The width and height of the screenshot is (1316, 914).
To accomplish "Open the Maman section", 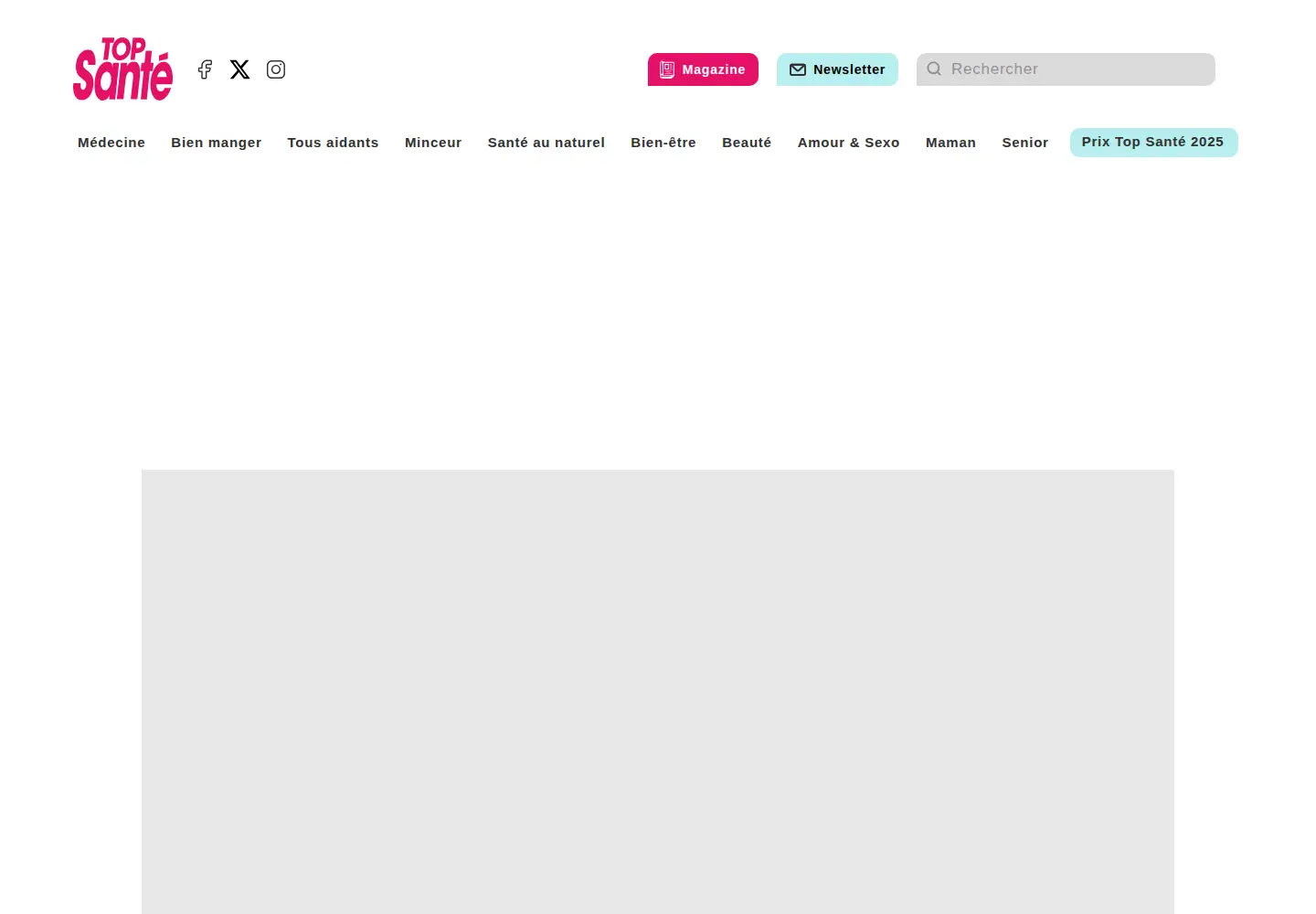I will [950, 143].
